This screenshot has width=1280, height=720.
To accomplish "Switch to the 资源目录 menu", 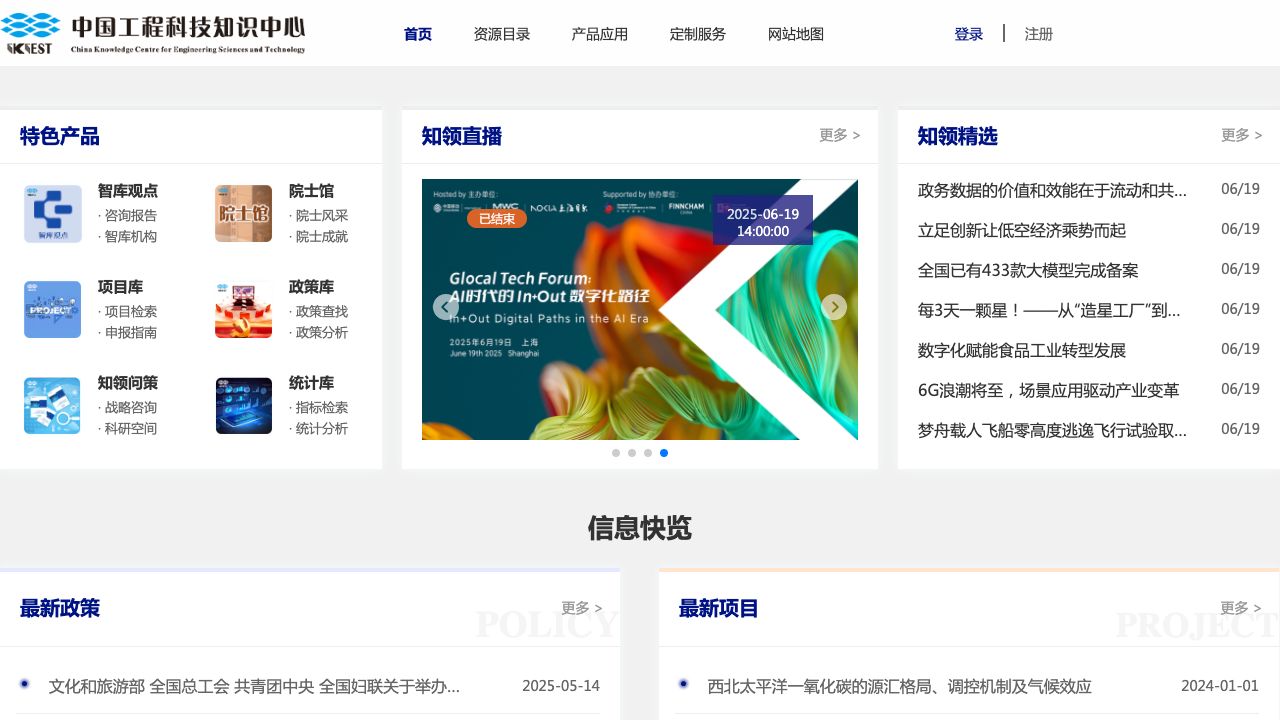I will coord(502,33).
